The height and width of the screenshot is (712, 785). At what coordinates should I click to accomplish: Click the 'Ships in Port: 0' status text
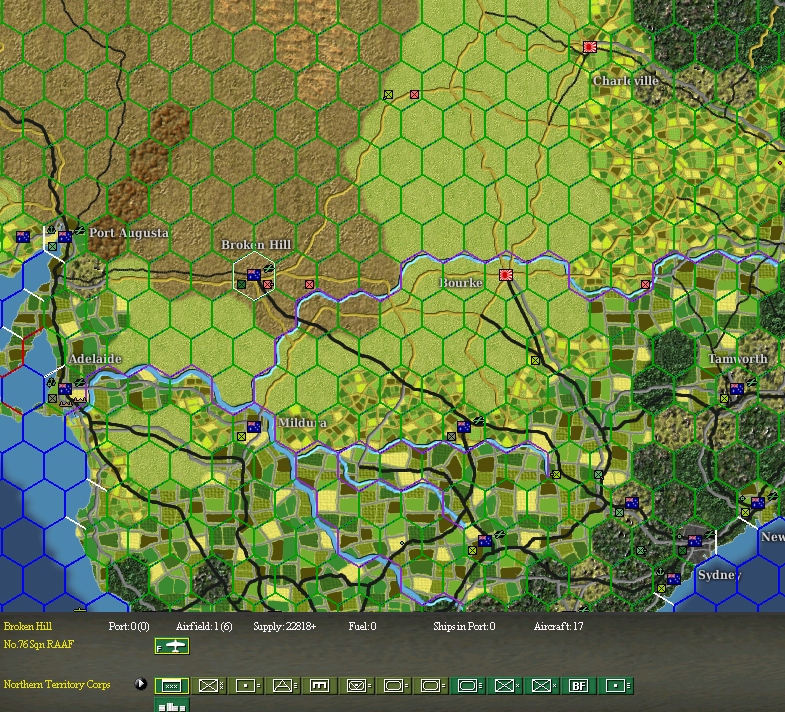coord(464,626)
